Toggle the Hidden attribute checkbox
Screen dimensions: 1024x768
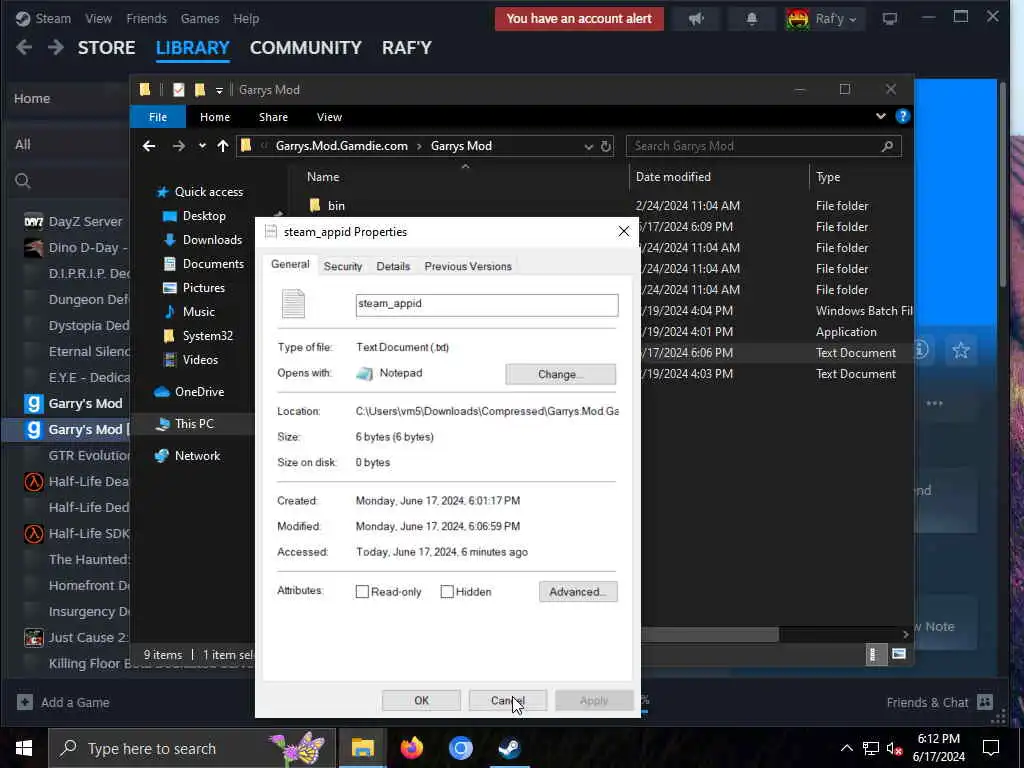[x=447, y=592]
